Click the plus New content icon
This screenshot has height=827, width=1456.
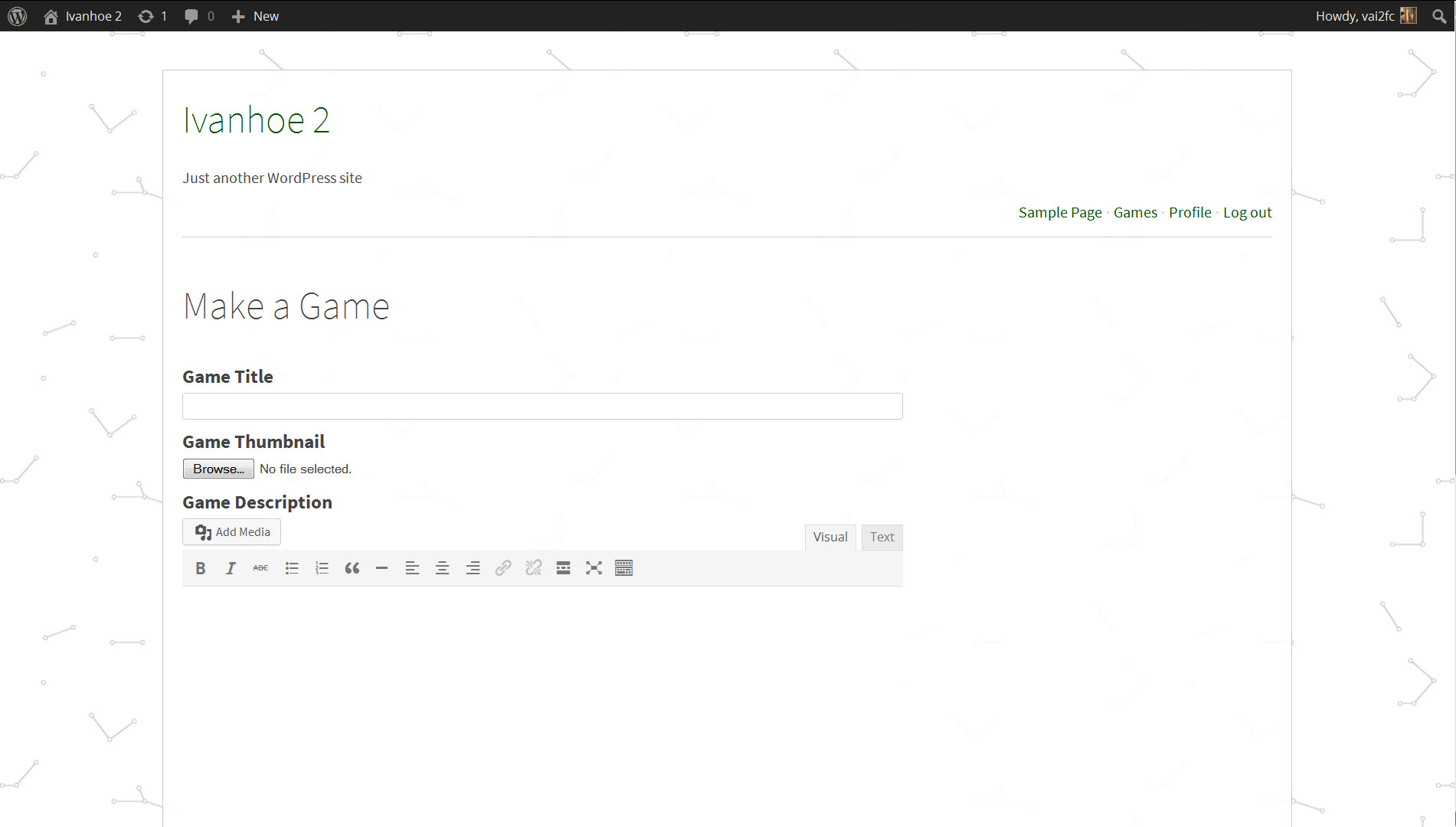238,16
